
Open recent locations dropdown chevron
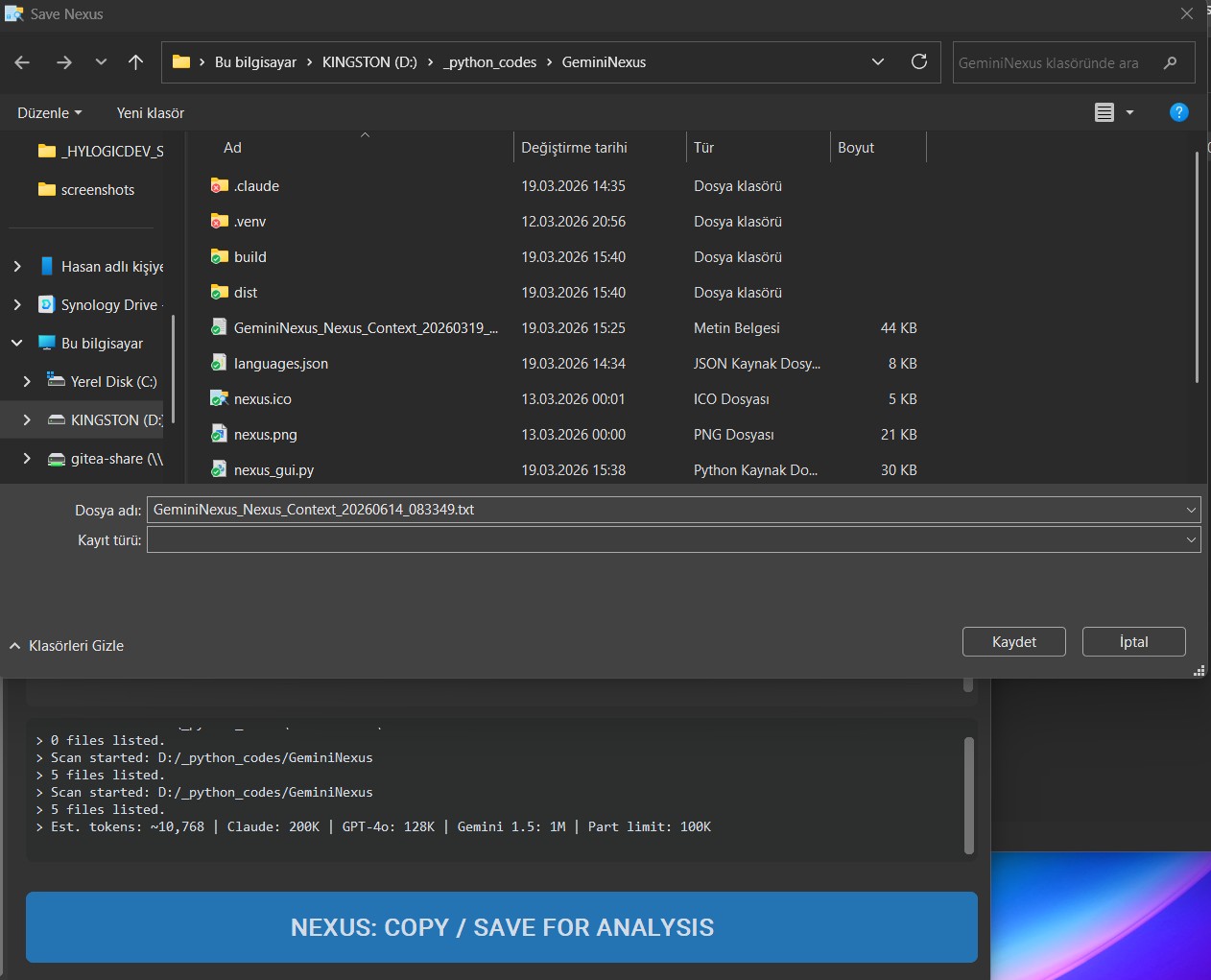pyautogui.click(x=101, y=62)
